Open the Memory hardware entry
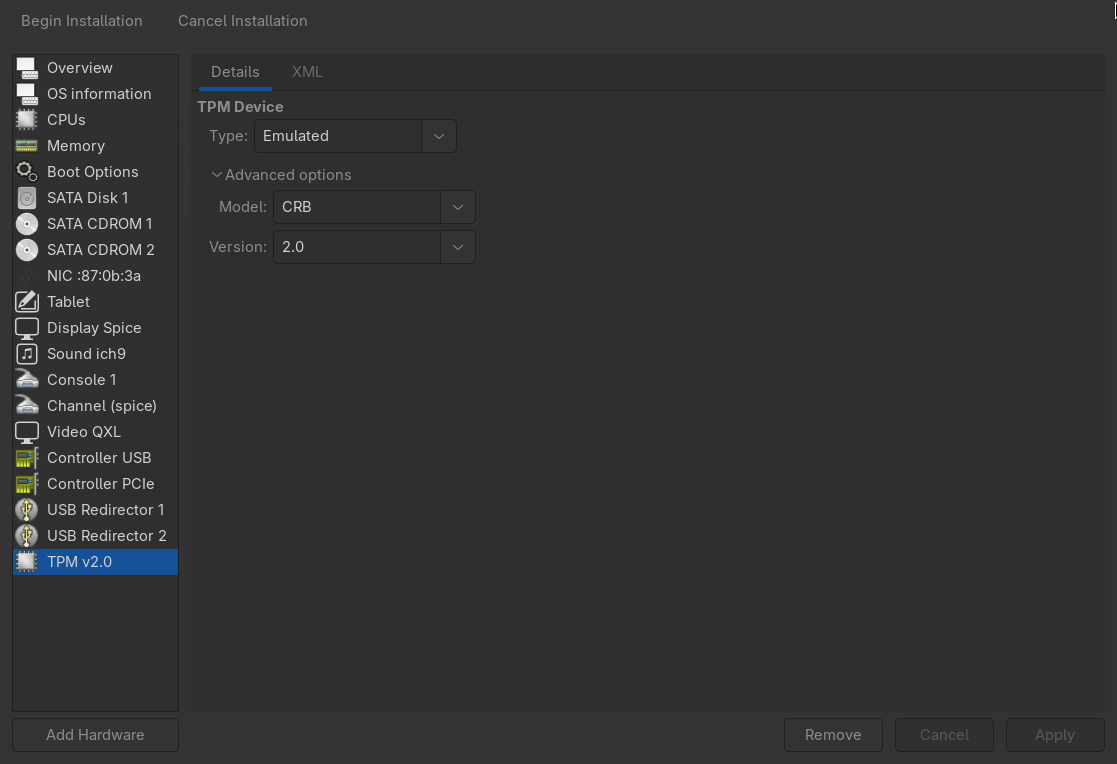Viewport: 1117px width, 764px height. point(75,145)
